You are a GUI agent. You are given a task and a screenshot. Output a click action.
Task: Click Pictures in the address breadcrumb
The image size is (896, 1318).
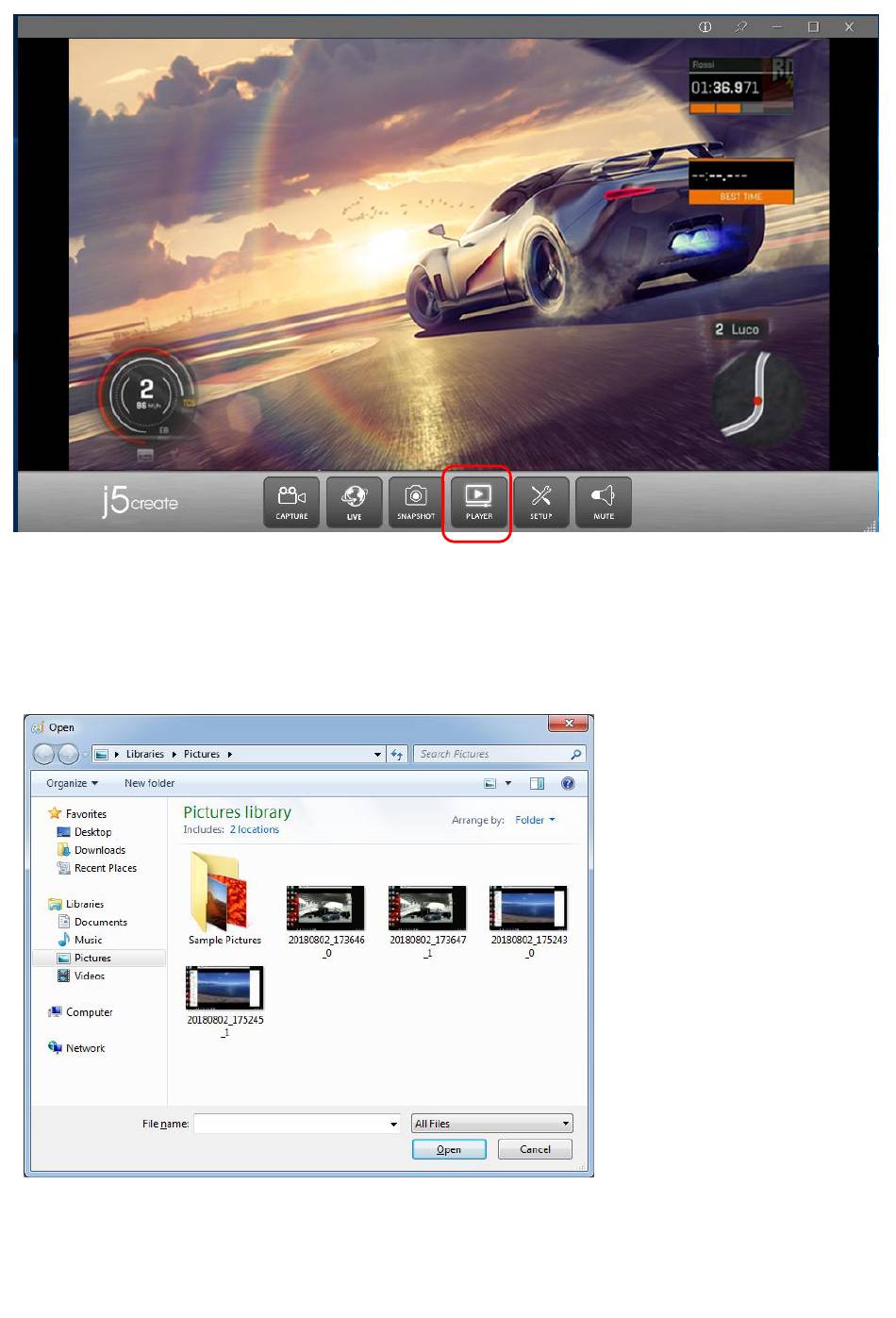pos(202,755)
